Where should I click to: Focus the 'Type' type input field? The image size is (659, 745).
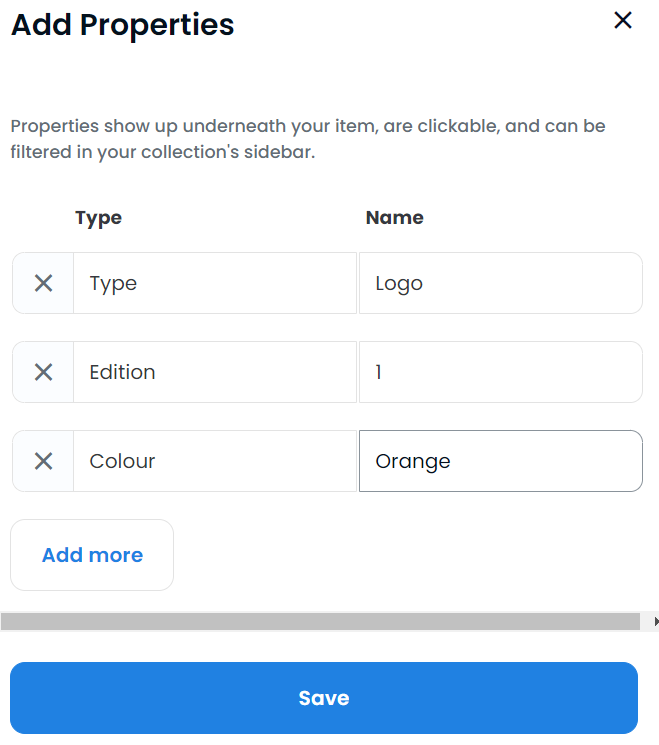click(x=214, y=283)
